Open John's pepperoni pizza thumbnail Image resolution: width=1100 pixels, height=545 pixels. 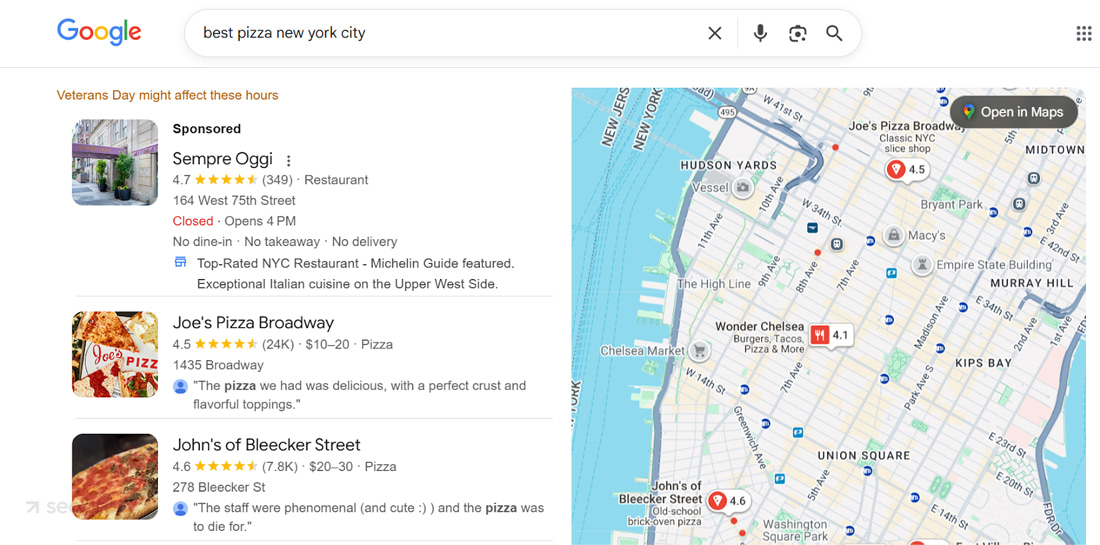click(115, 476)
